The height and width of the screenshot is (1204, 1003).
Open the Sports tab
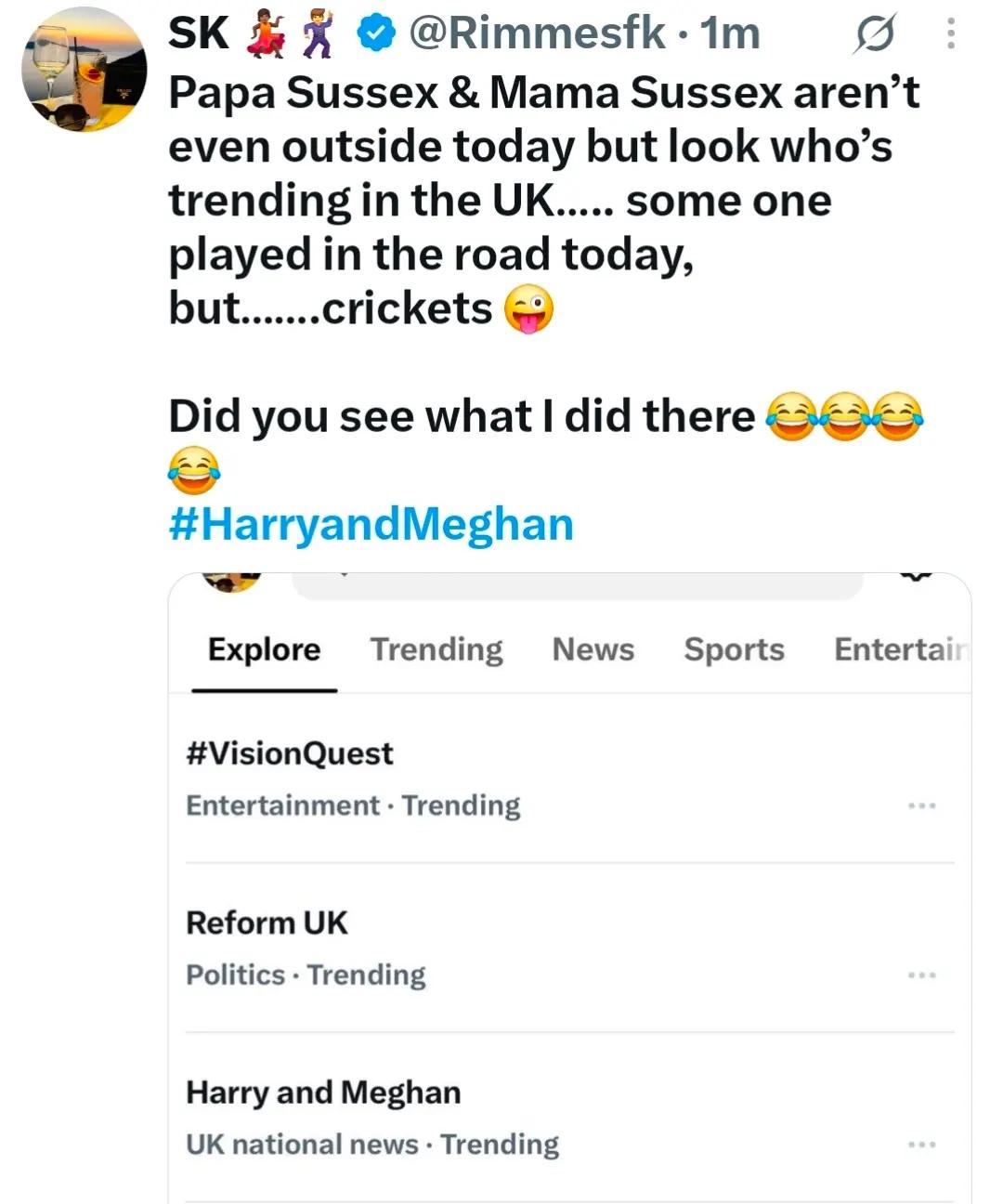point(734,649)
